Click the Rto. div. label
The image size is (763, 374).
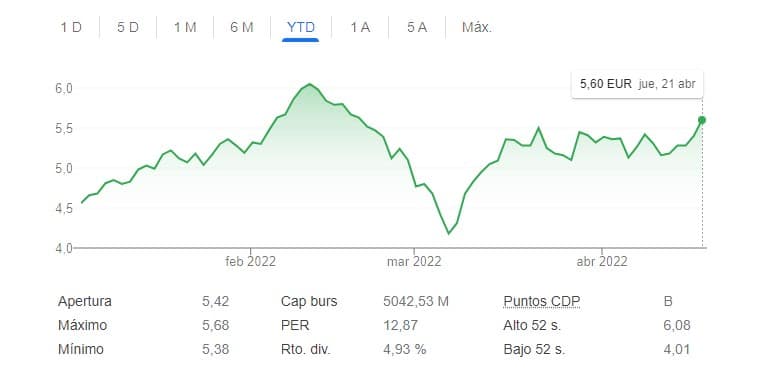click(x=306, y=349)
